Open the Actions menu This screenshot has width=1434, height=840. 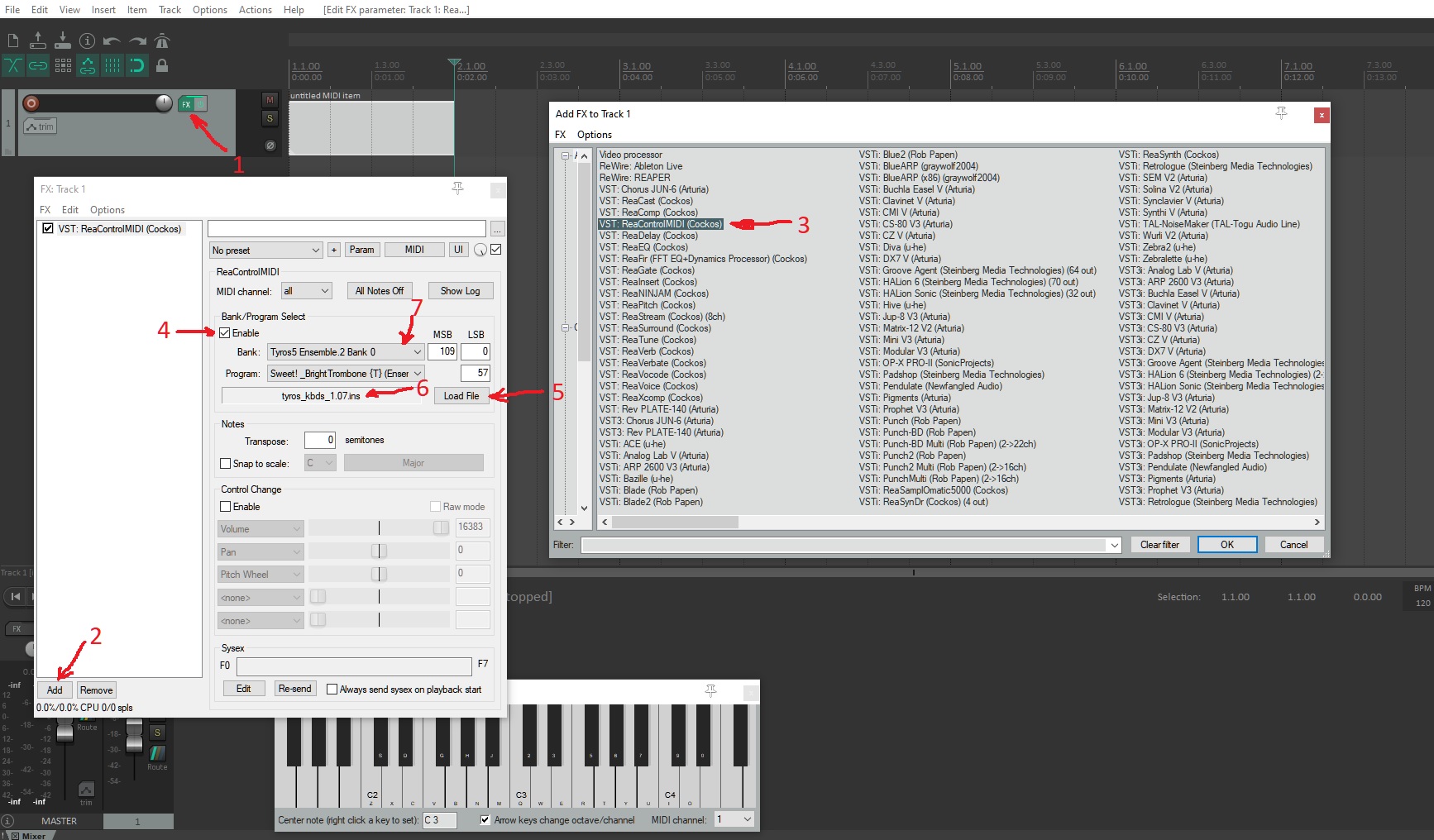255,10
